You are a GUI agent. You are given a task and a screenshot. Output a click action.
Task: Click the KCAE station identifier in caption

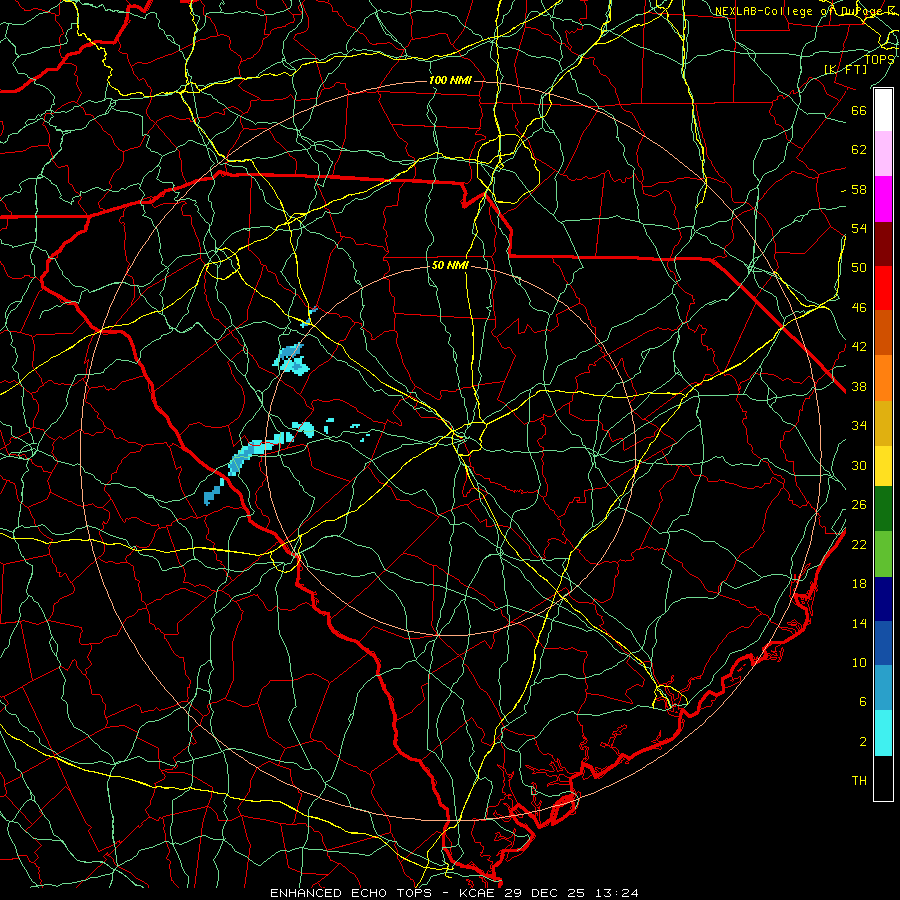[x=480, y=893]
